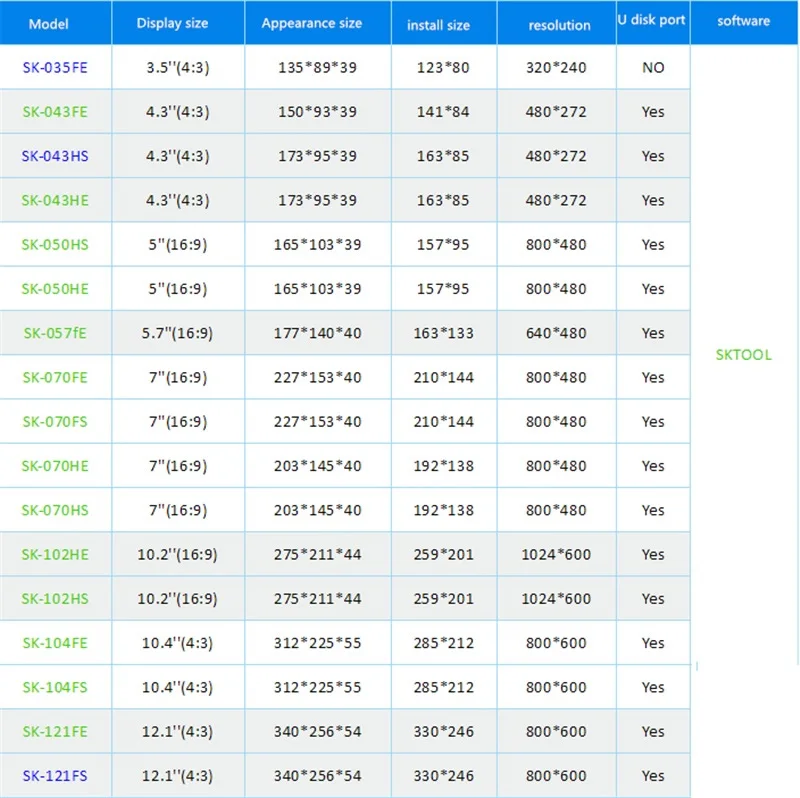Open the SK-121FS model link
Image resolution: width=800 pixels, height=798 pixels.
tap(55, 776)
